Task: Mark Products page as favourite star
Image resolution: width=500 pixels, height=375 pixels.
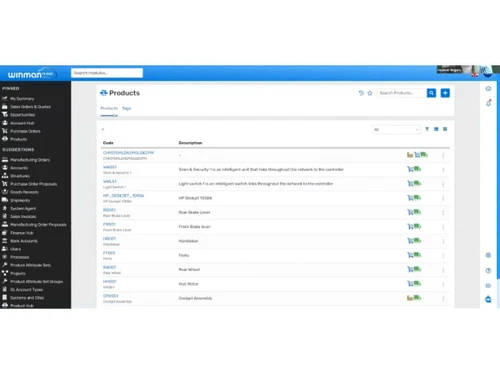Action: [370, 93]
